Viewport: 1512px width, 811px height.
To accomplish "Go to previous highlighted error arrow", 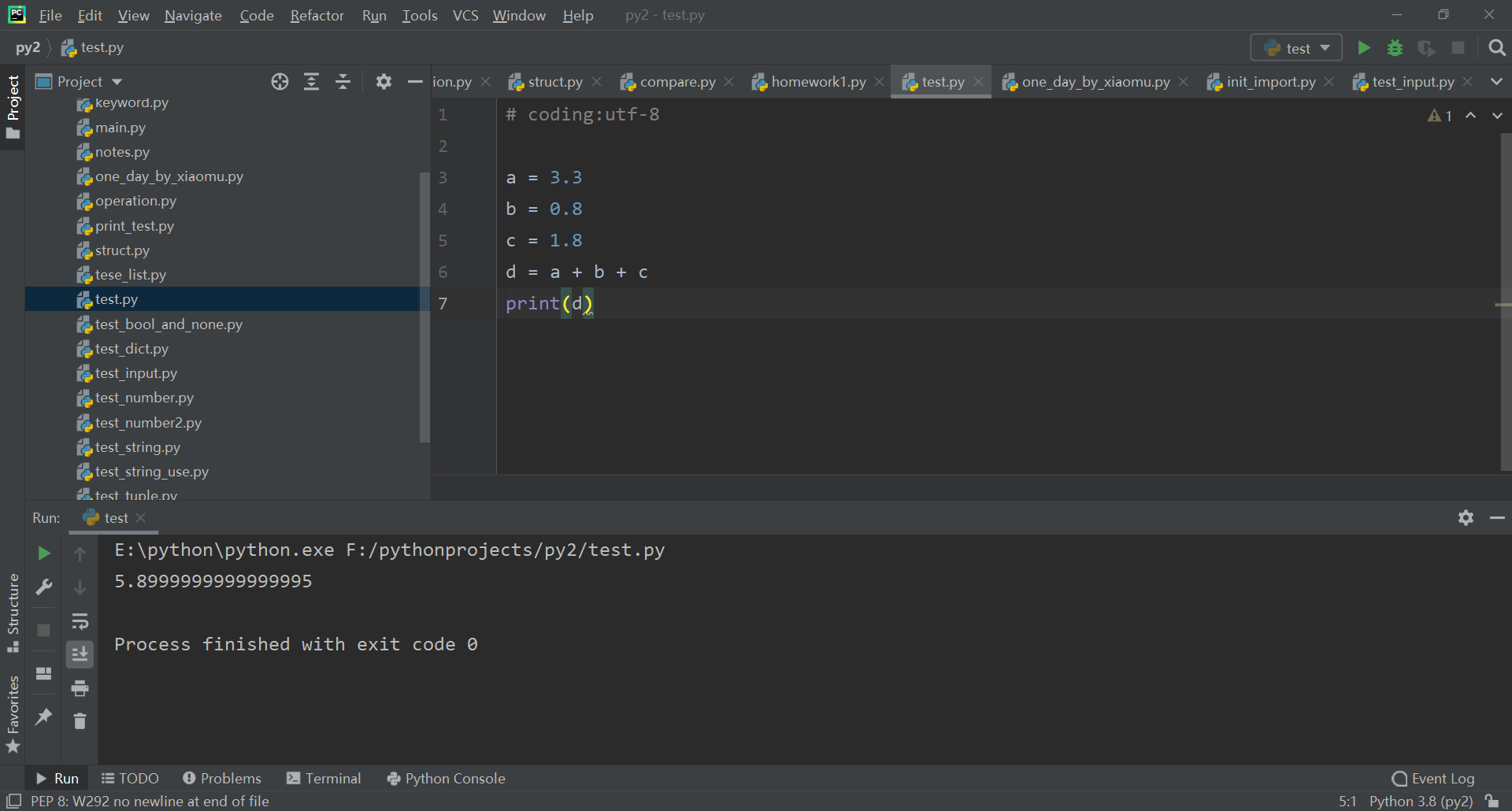I will [1470, 116].
